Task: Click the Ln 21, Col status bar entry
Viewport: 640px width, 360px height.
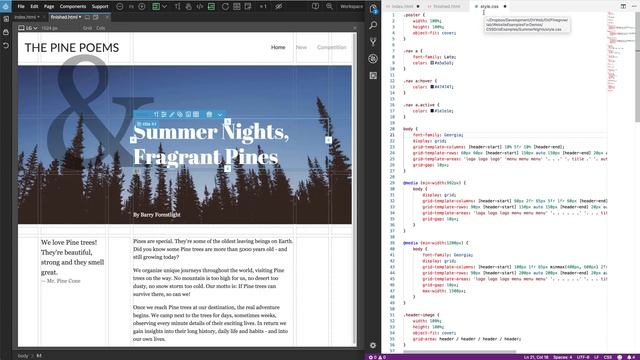Action: click(x=536, y=357)
